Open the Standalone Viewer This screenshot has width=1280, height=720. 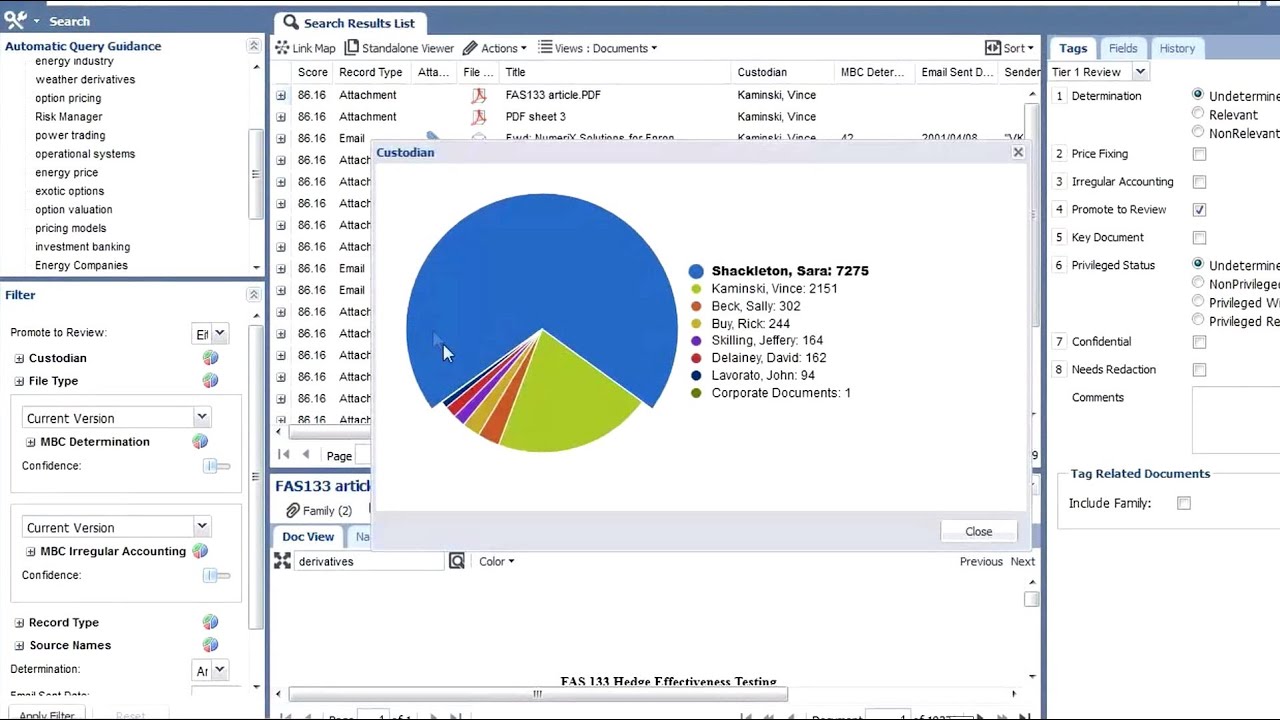399,48
